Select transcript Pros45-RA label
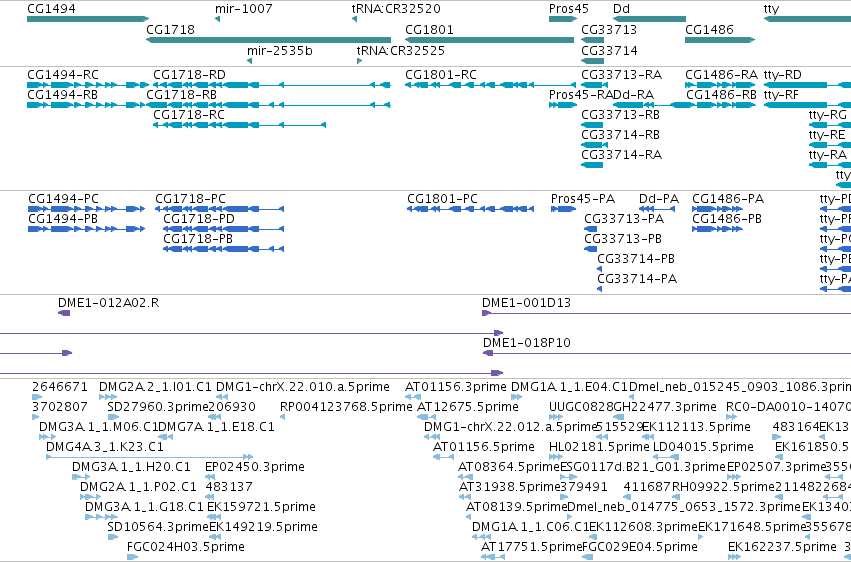This screenshot has width=851, height=562. pos(581,94)
